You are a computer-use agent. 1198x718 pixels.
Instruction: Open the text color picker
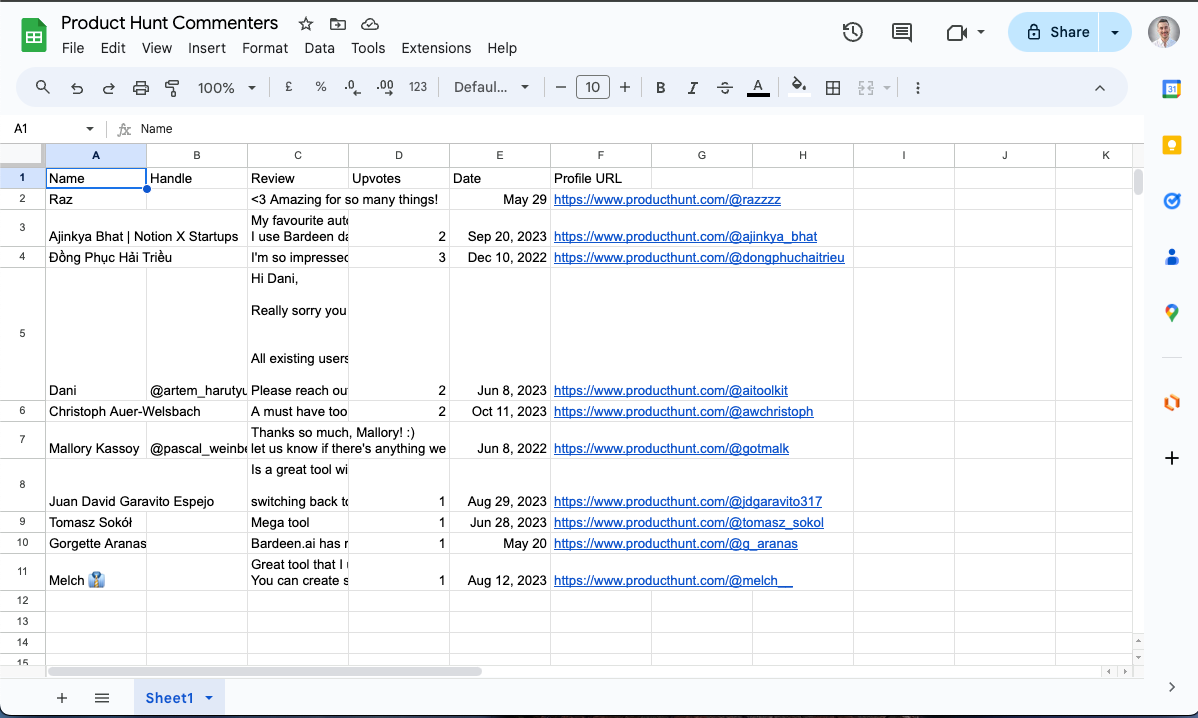pos(758,88)
